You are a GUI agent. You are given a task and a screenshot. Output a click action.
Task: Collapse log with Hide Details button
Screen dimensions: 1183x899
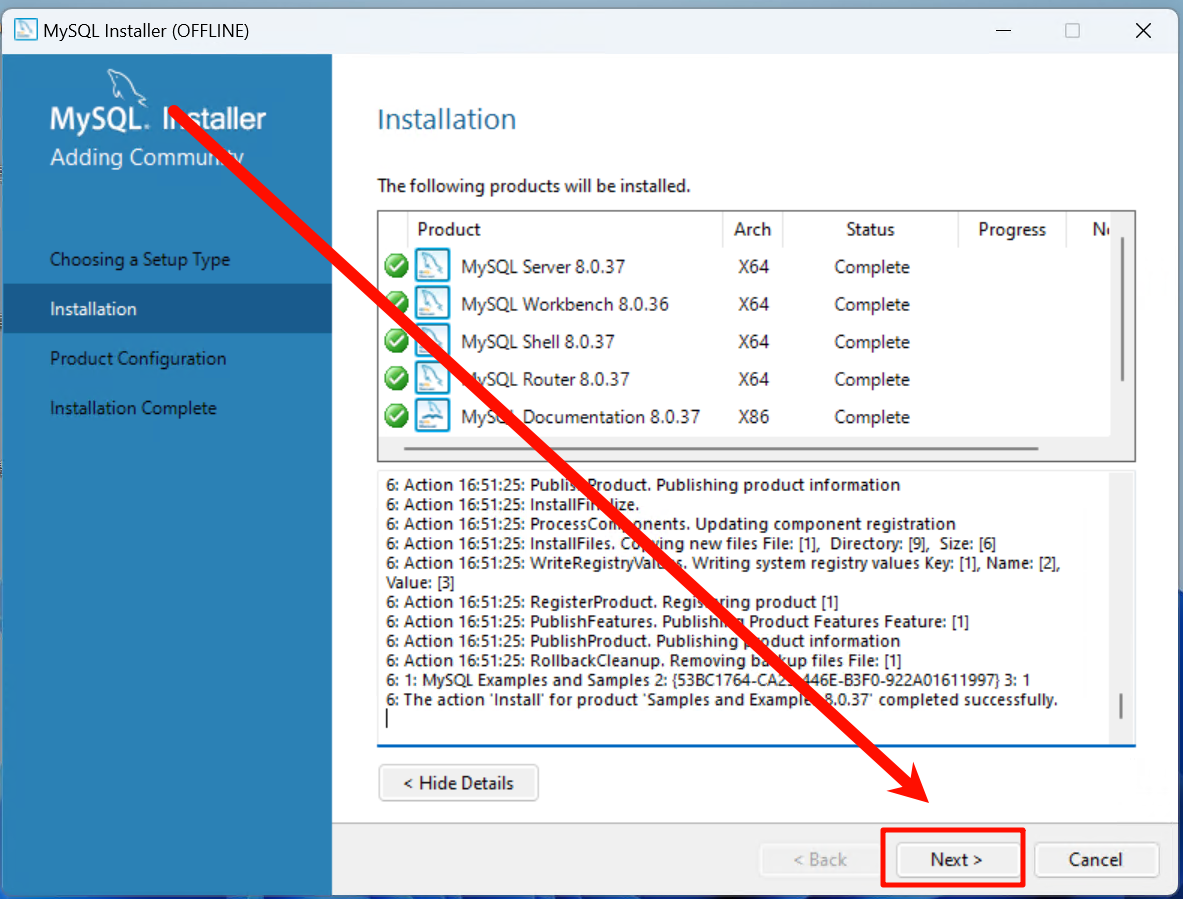[x=459, y=783]
